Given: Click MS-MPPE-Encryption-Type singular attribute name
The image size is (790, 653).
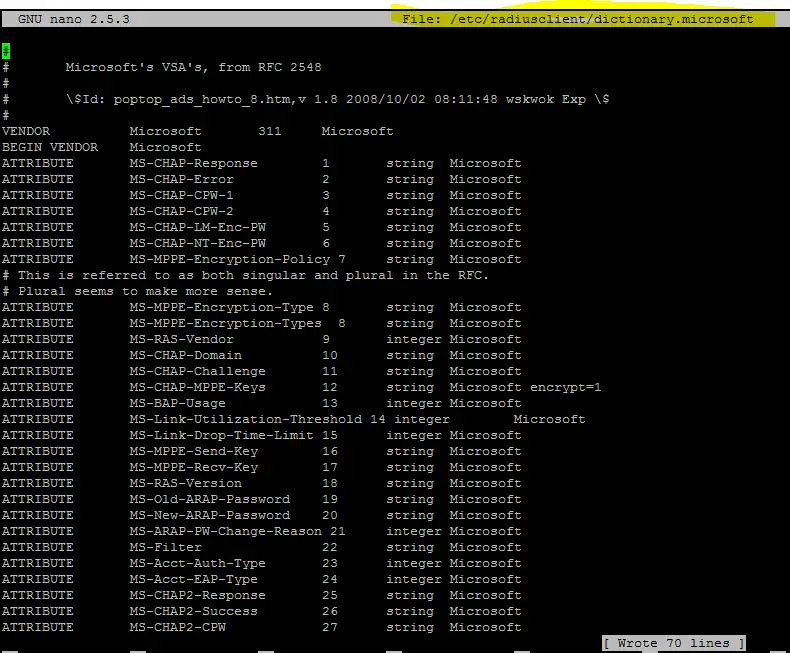Looking at the screenshot, I should 222,307.
